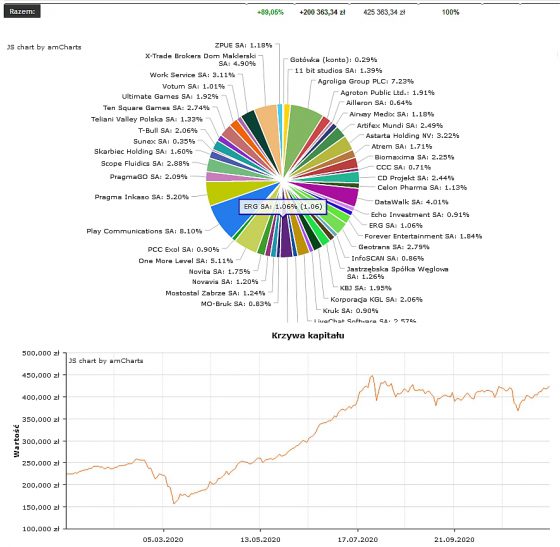Click the Atrem SA: 1.71% label
Viewport: 560px width, 547px height.
pos(402,146)
